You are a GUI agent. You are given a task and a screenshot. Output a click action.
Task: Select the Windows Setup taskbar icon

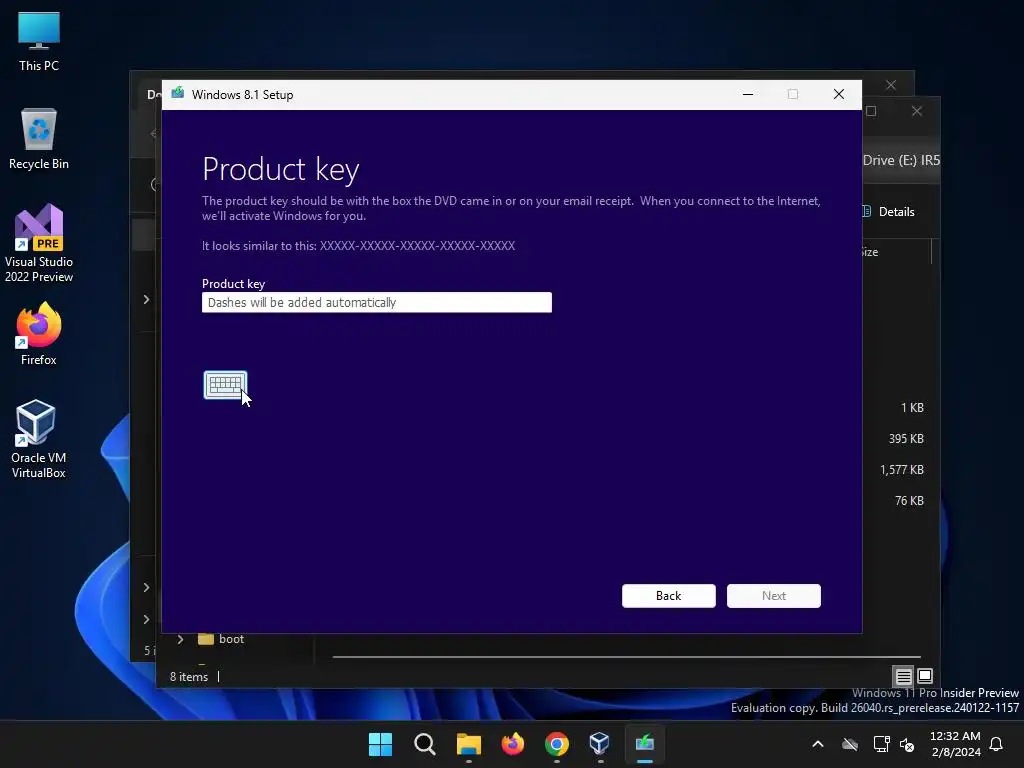645,744
